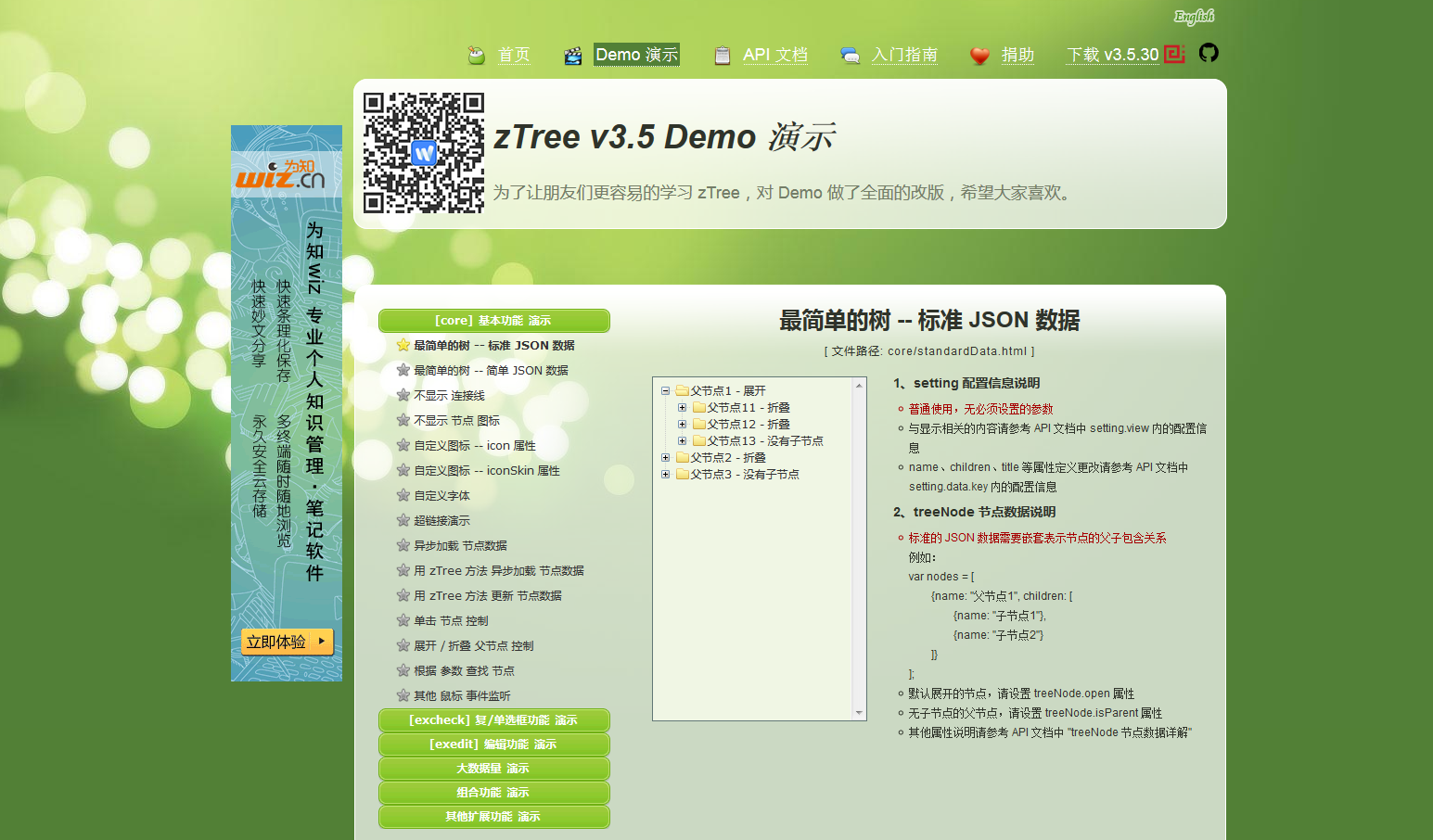Expand the 组合功能 演示 section
Screen dimensions: 1433x840
click(494, 793)
